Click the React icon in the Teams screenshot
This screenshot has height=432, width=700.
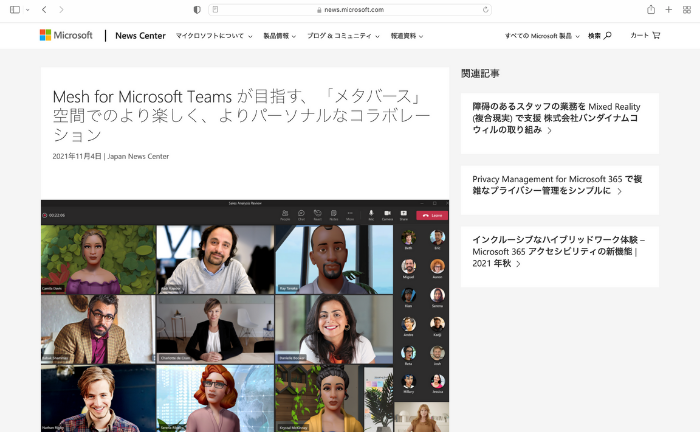(x=317, y=215)
